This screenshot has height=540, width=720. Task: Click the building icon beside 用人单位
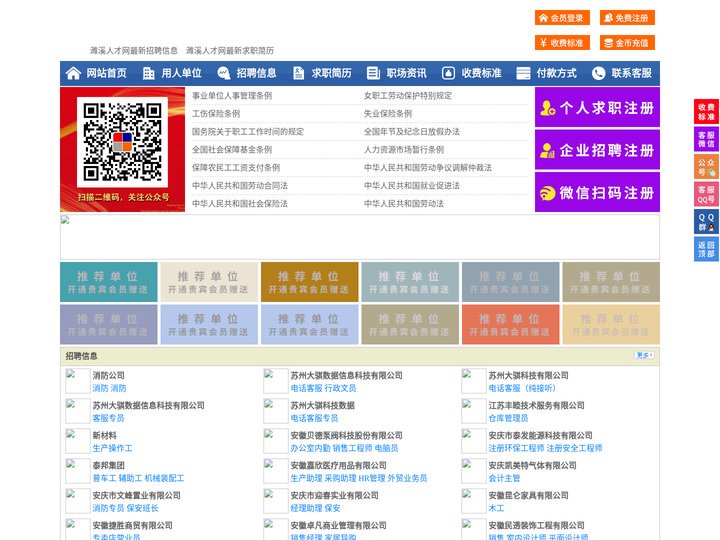148,73
